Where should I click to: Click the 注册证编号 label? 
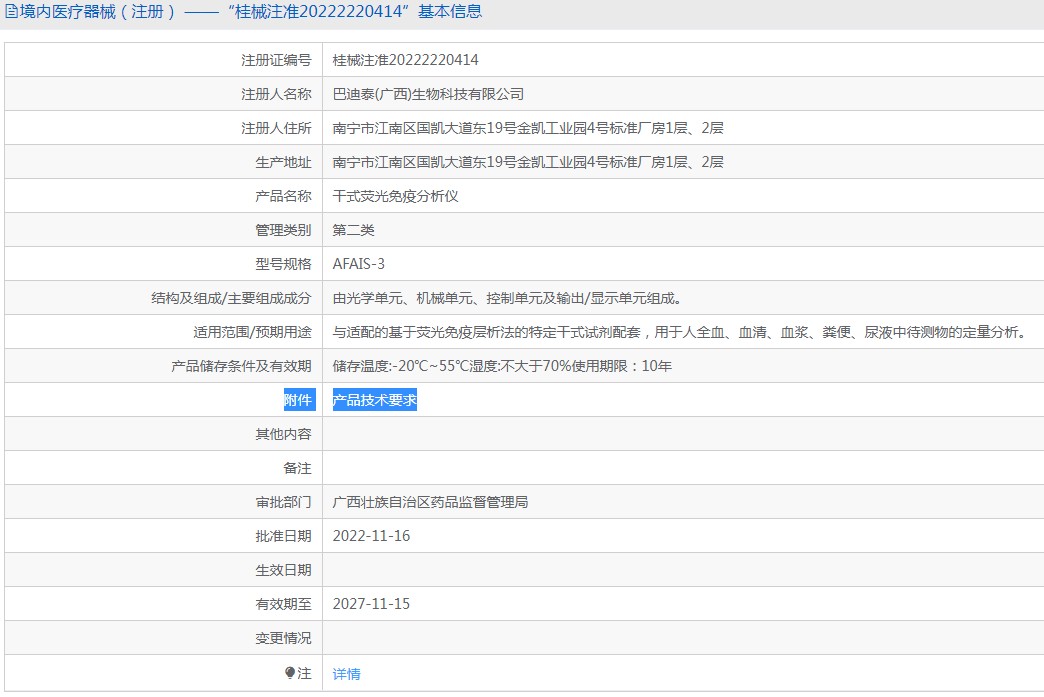pos(276,60)
